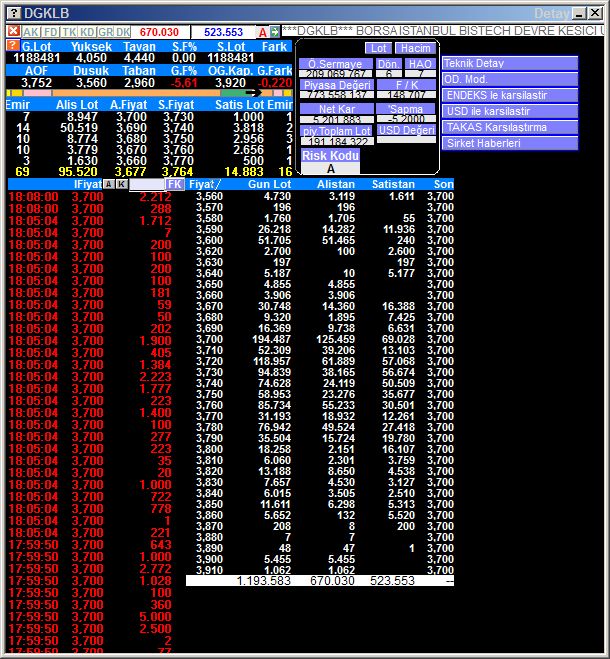Click the Alis Lot column header
The height and width of the screenshot is (659, 610).
[x=77, y=105]
